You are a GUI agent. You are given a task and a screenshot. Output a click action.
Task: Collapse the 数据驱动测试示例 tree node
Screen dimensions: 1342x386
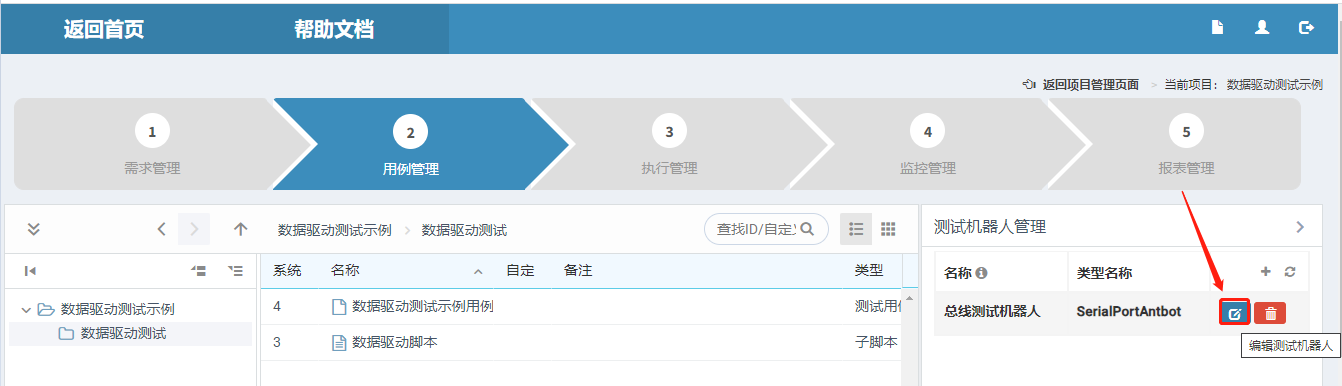point(26,310)
